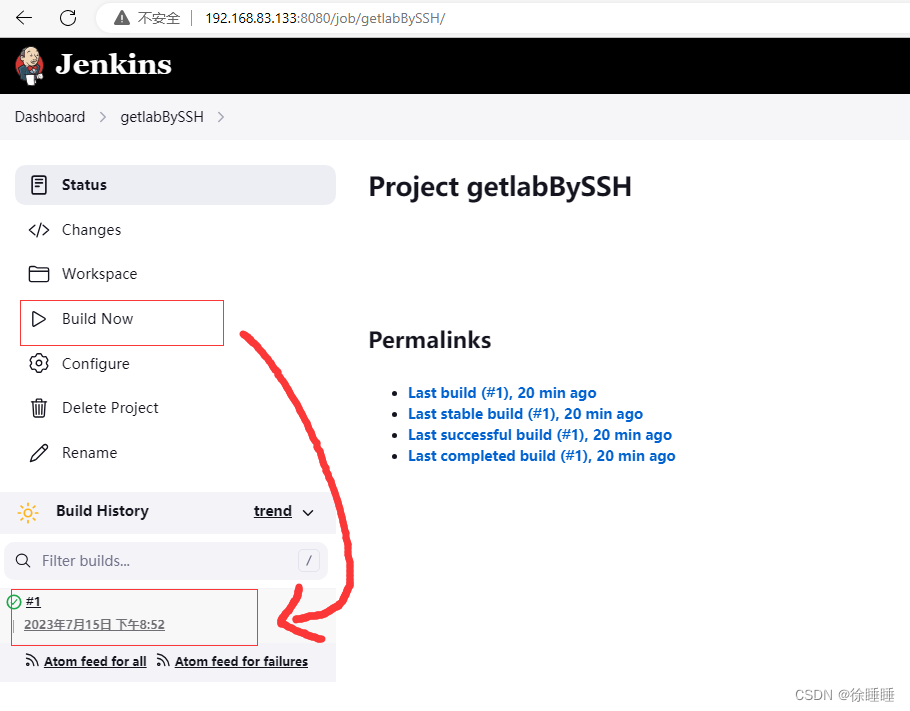This screenshot has width=910, height=711.
Task: Open the Last completed build (#1) permalink
Action: pyautogui.click(x=541, y=456)
